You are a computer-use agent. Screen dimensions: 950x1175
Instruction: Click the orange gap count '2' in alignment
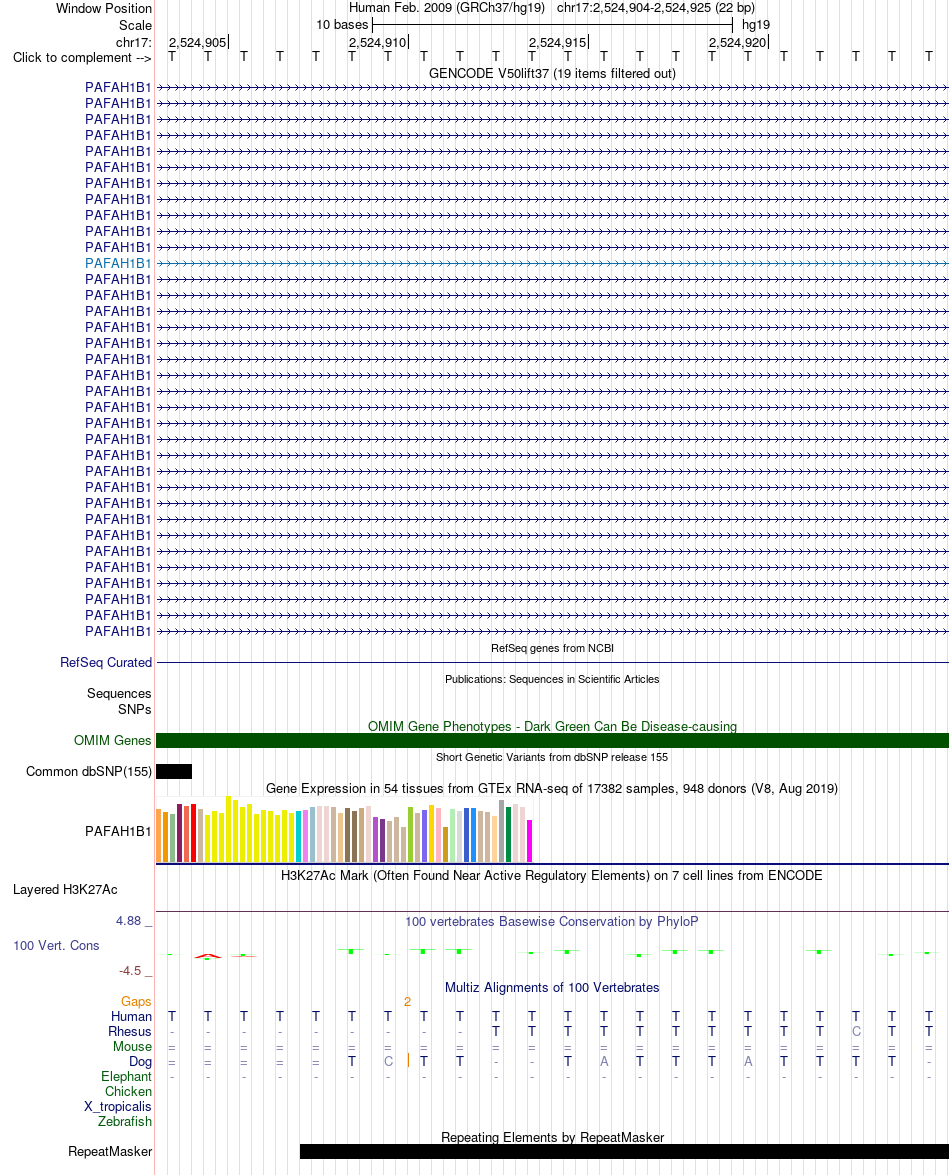tap(408, 1002)
